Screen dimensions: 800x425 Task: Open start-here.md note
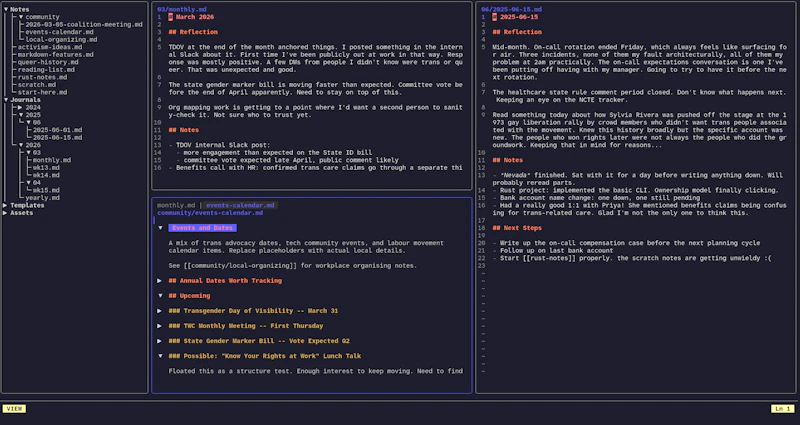[42, 92]
